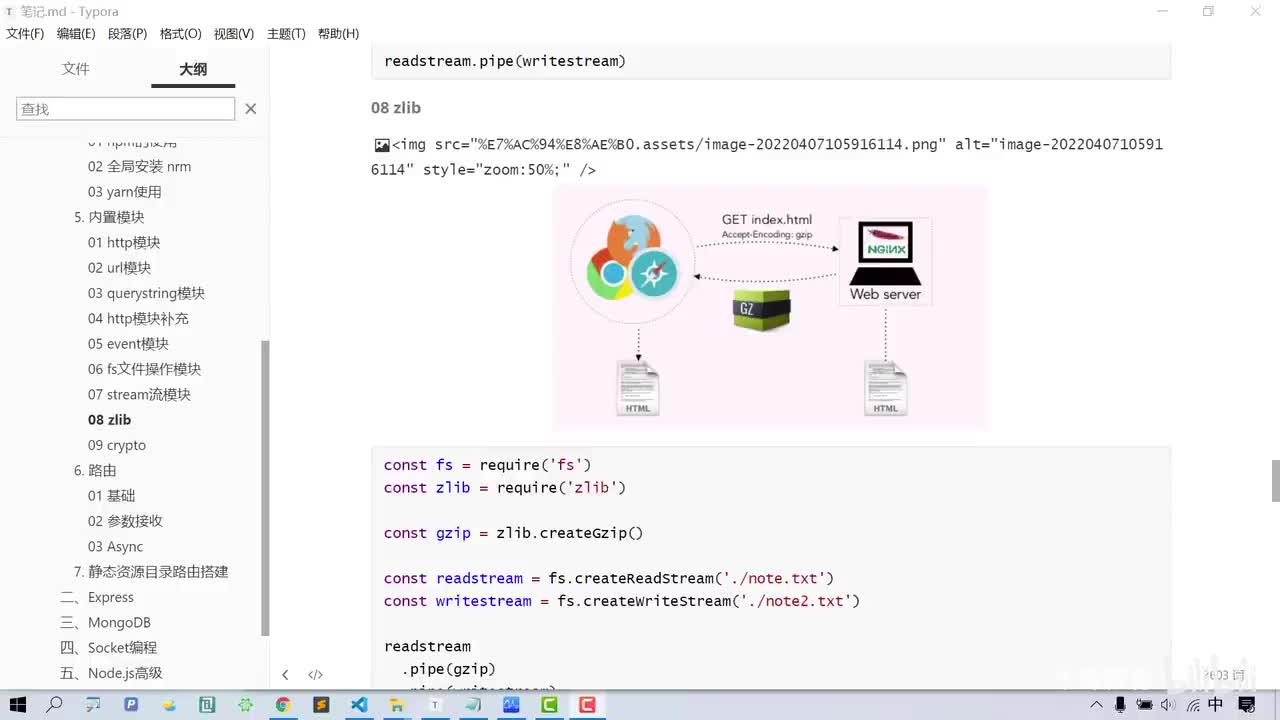This screenshot has width=1280, height=720.
Task: Jump to outline heading 01 http模块
Action: point(124,243)
